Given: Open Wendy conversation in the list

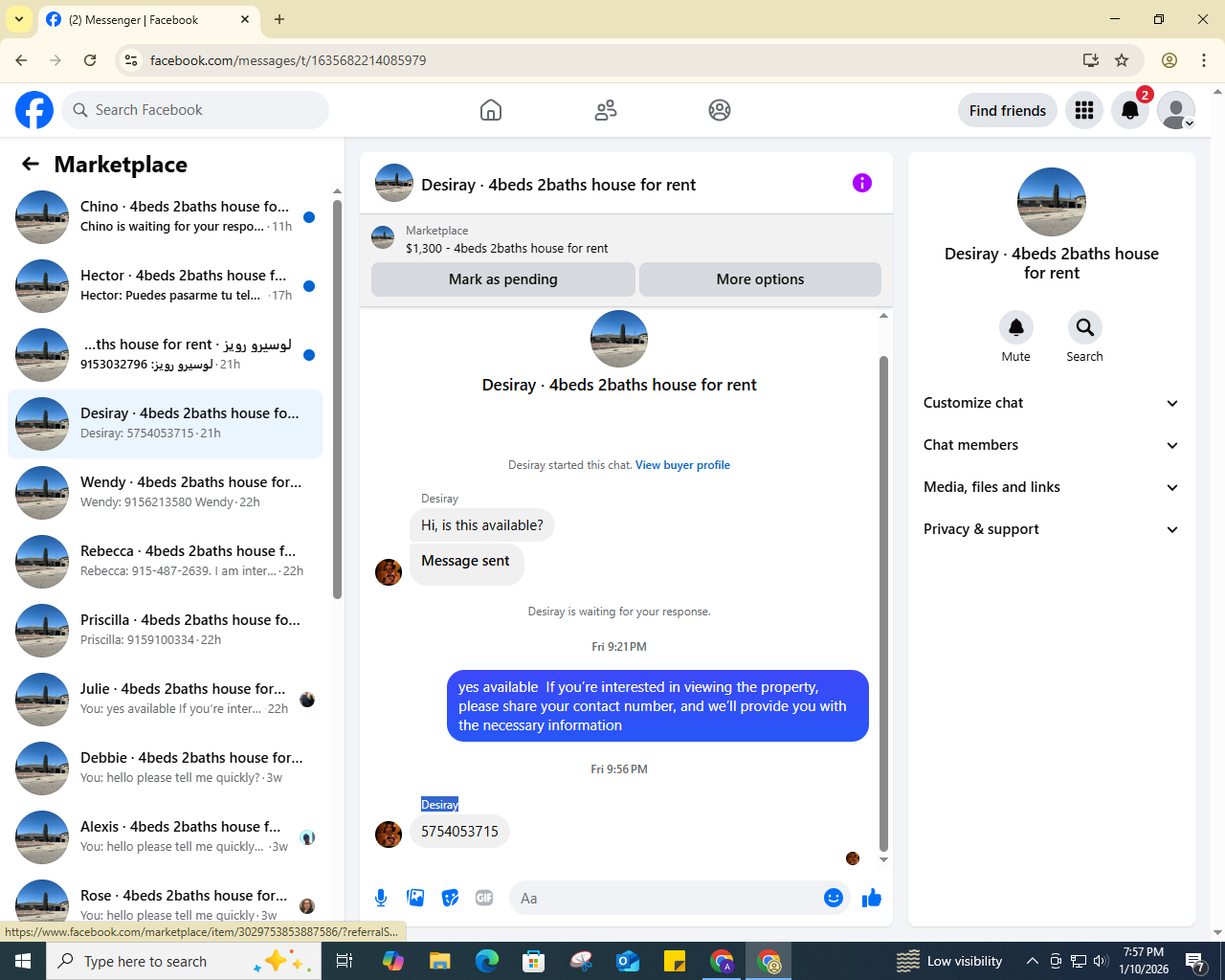Looking at the screenshot, I should [x=165, y=493].
